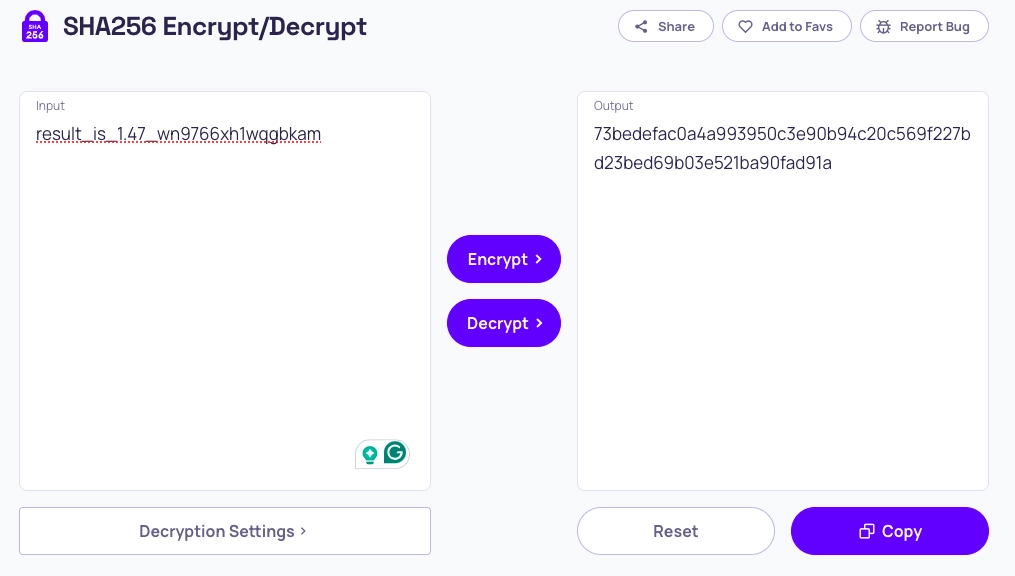Screen dimensions: 1015x576
Task: Click the Decryption Settings chevron arrow
Action: 303,531
